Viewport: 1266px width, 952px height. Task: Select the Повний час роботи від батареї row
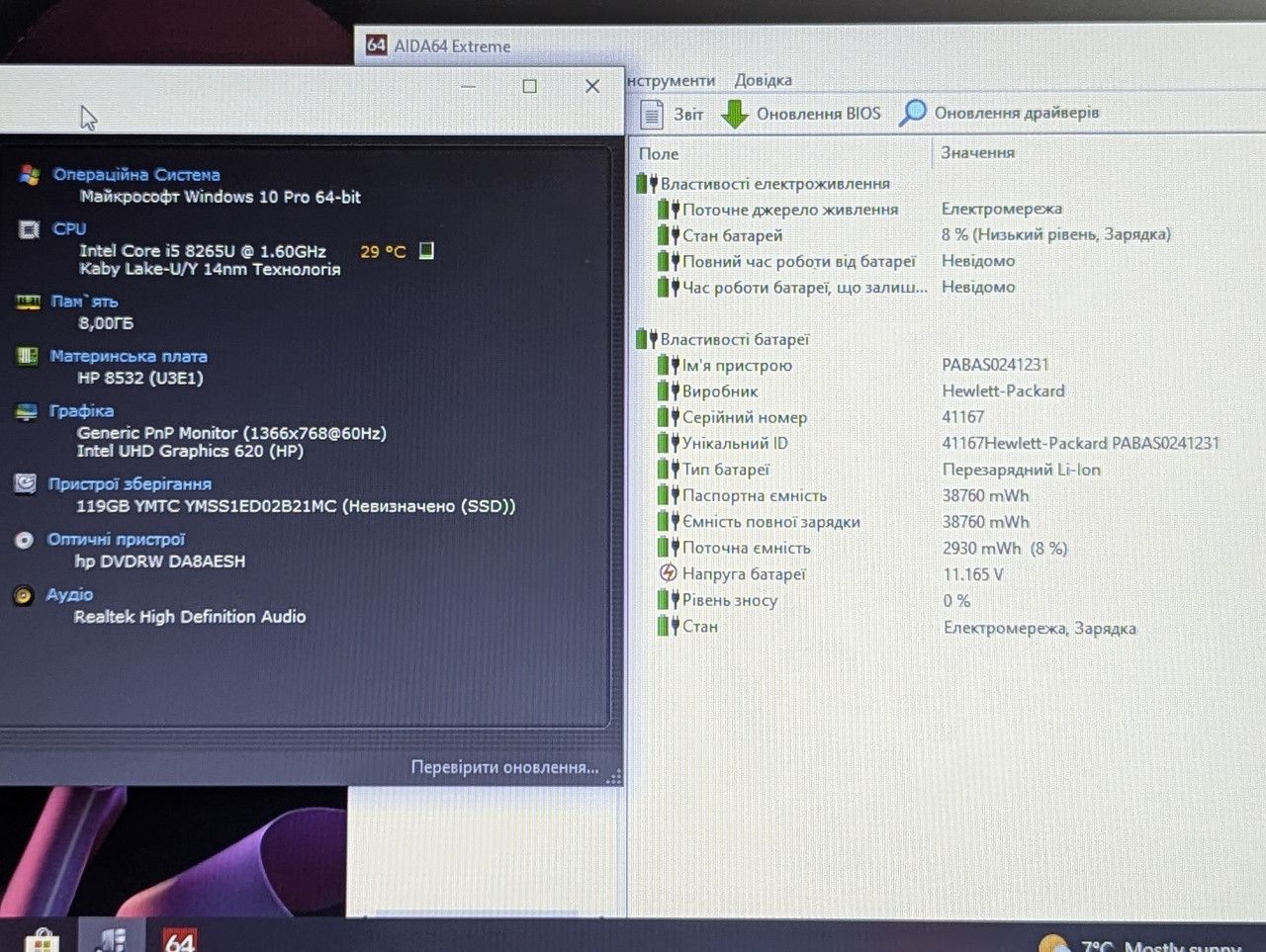tap(788, 261)
